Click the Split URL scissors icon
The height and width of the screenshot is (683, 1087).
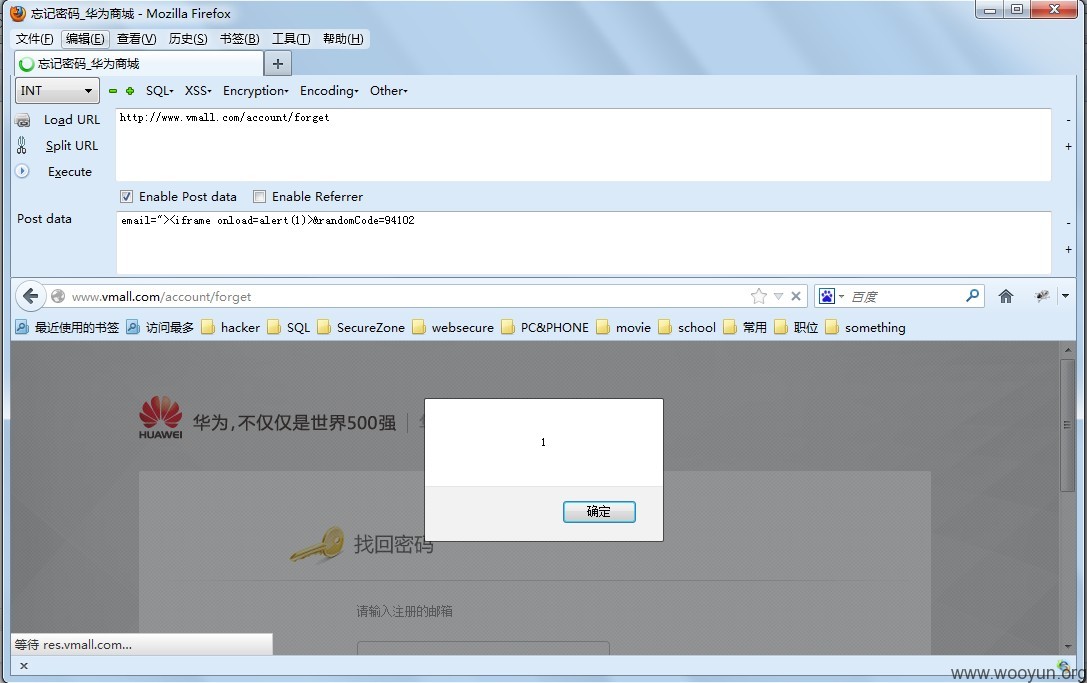(21, 146)
